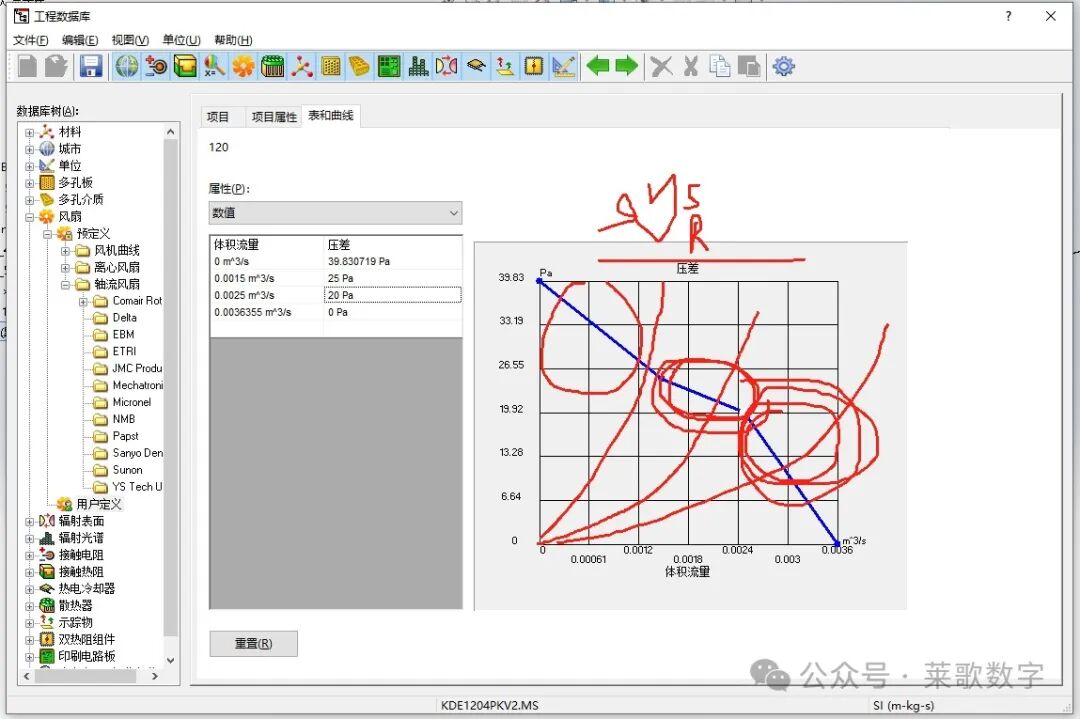Click the perforated plate toolbar icon
1080x719 pixels.
tap(333, 66)
